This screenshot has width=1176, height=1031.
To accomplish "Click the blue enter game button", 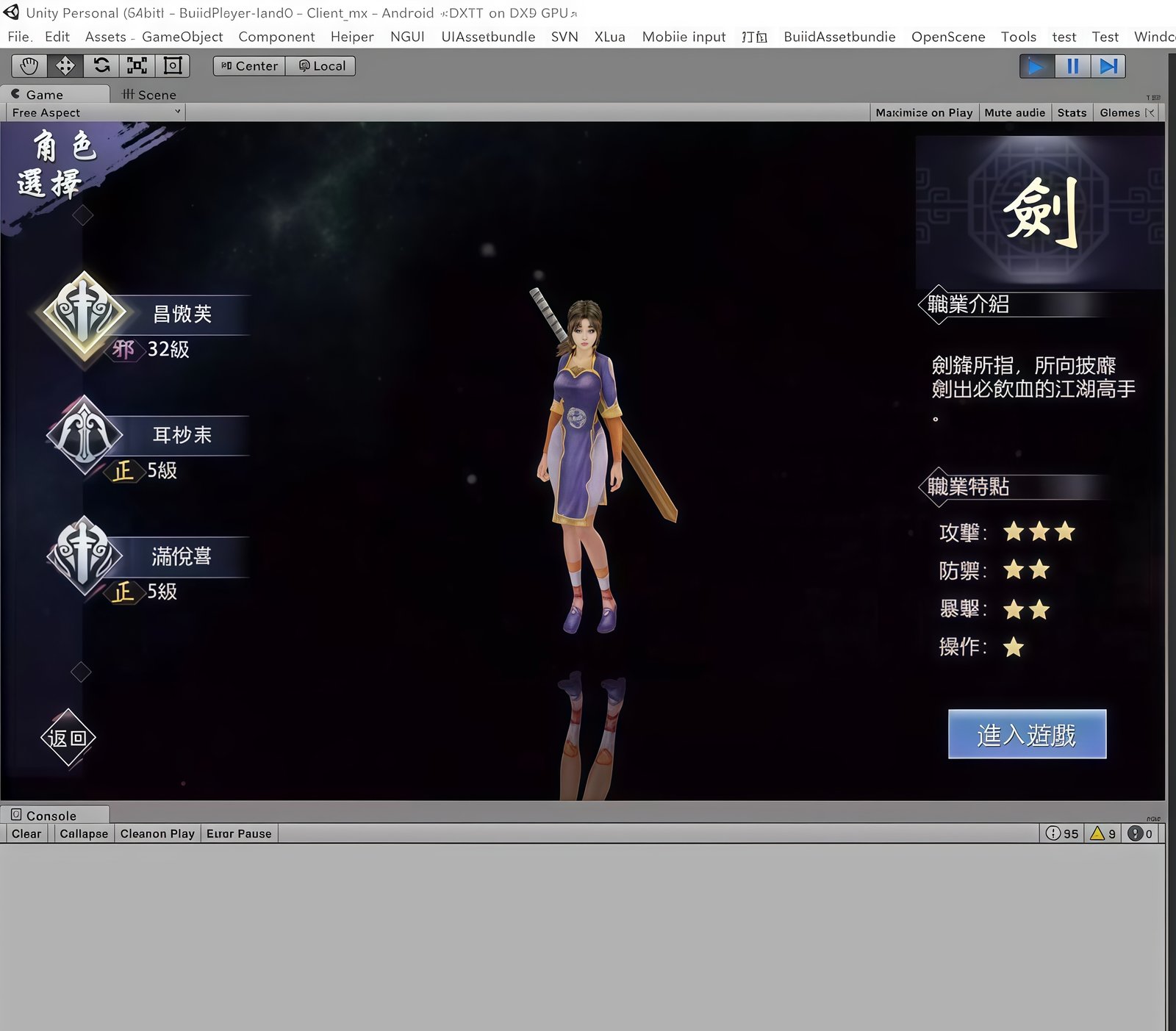I will 1027,734.
